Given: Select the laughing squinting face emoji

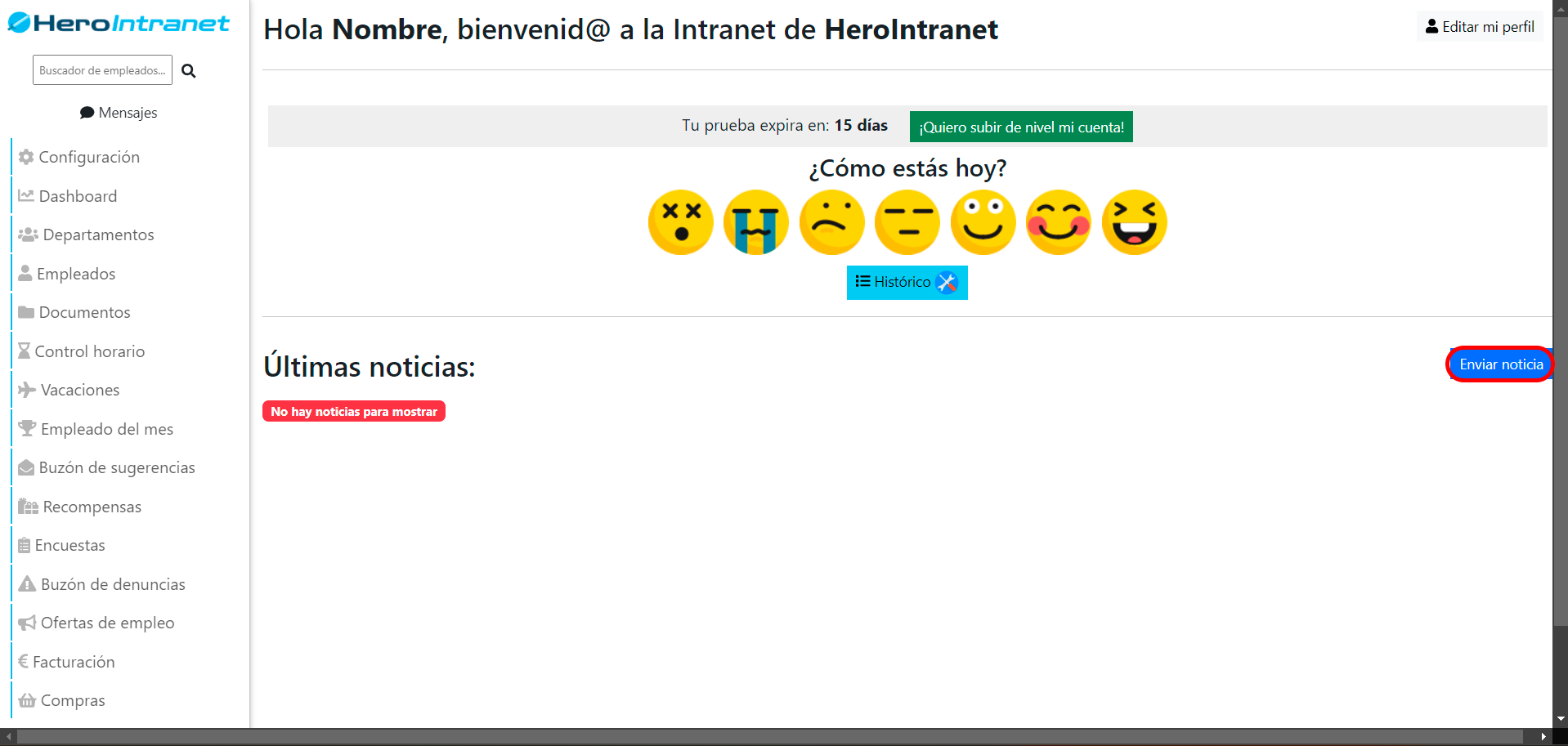Looking at the screenshot, I should coord(1135,222).
